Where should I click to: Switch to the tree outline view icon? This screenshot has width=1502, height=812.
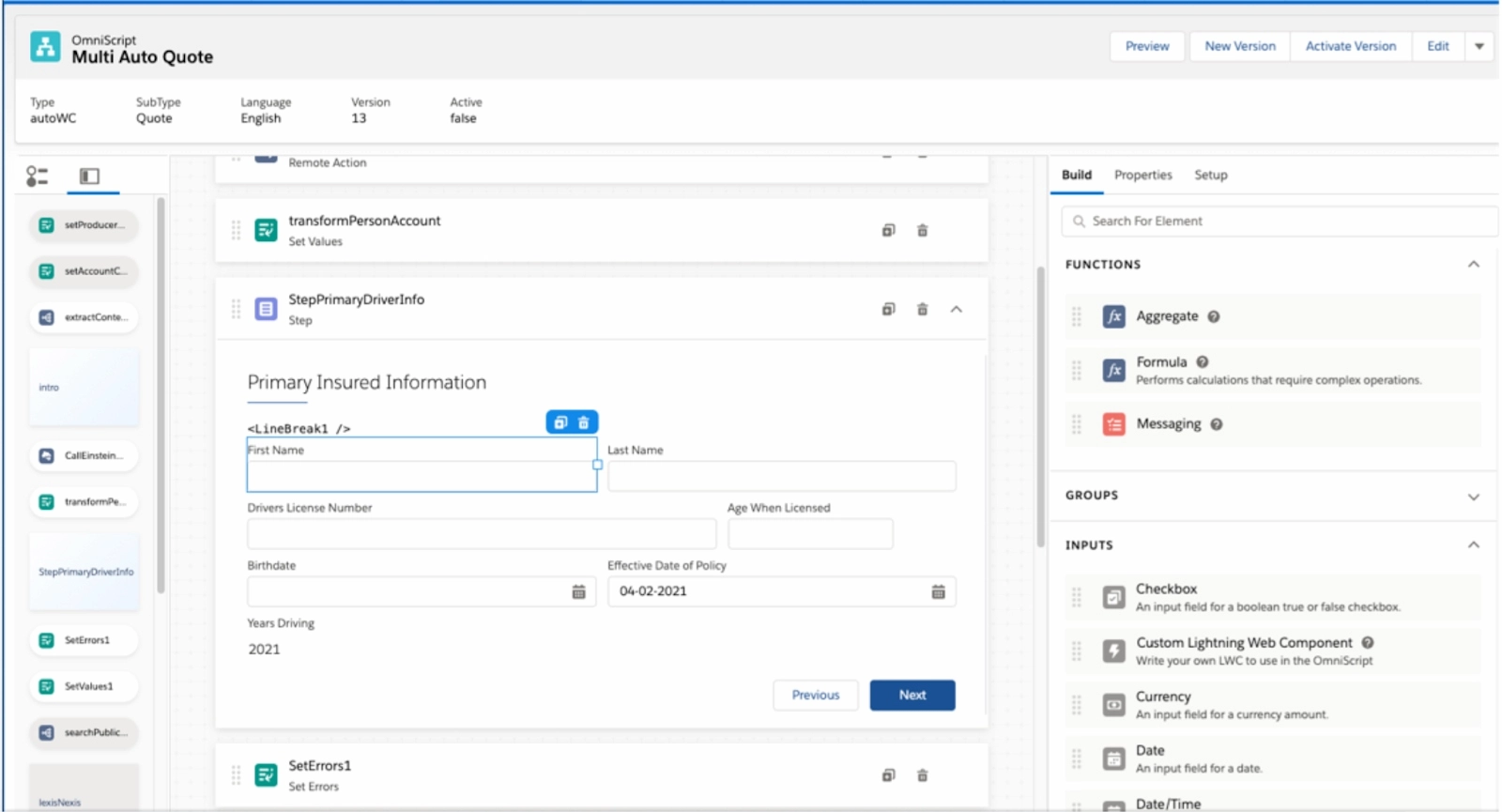pyautogui.click(x=37, y=176)
